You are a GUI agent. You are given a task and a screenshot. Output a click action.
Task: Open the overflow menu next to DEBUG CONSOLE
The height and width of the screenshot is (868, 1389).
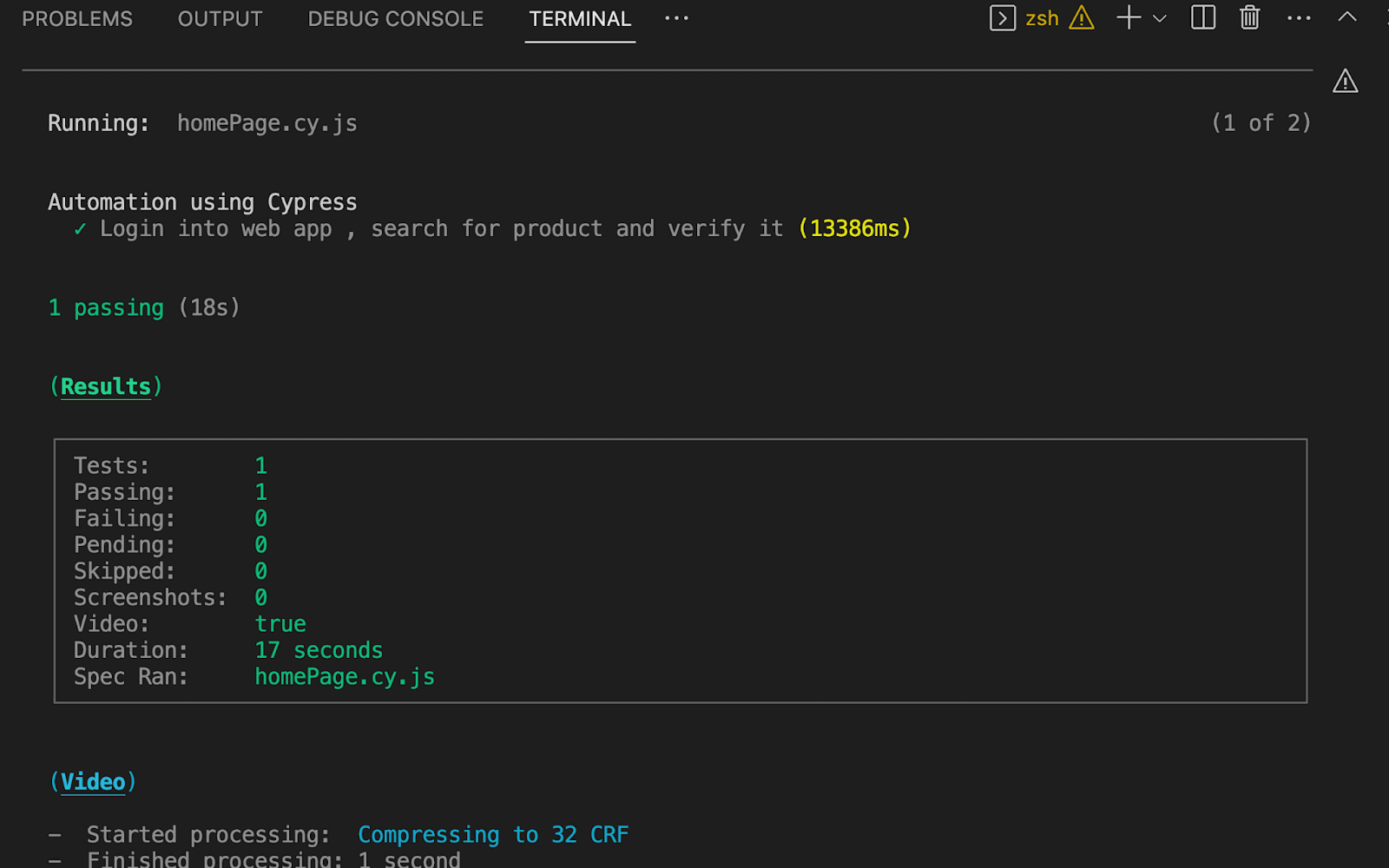click(x=676, y=17)
